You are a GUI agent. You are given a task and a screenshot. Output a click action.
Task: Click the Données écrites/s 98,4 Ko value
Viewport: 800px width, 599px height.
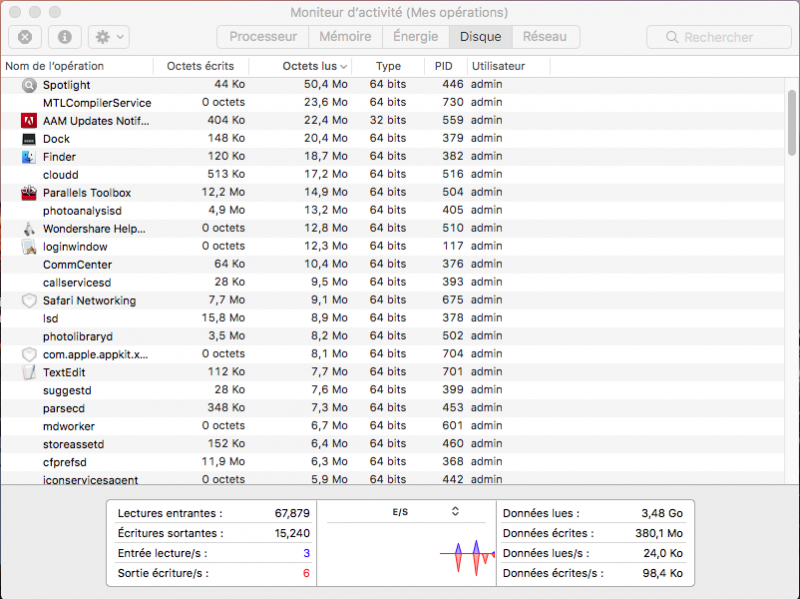click(662, 572)
